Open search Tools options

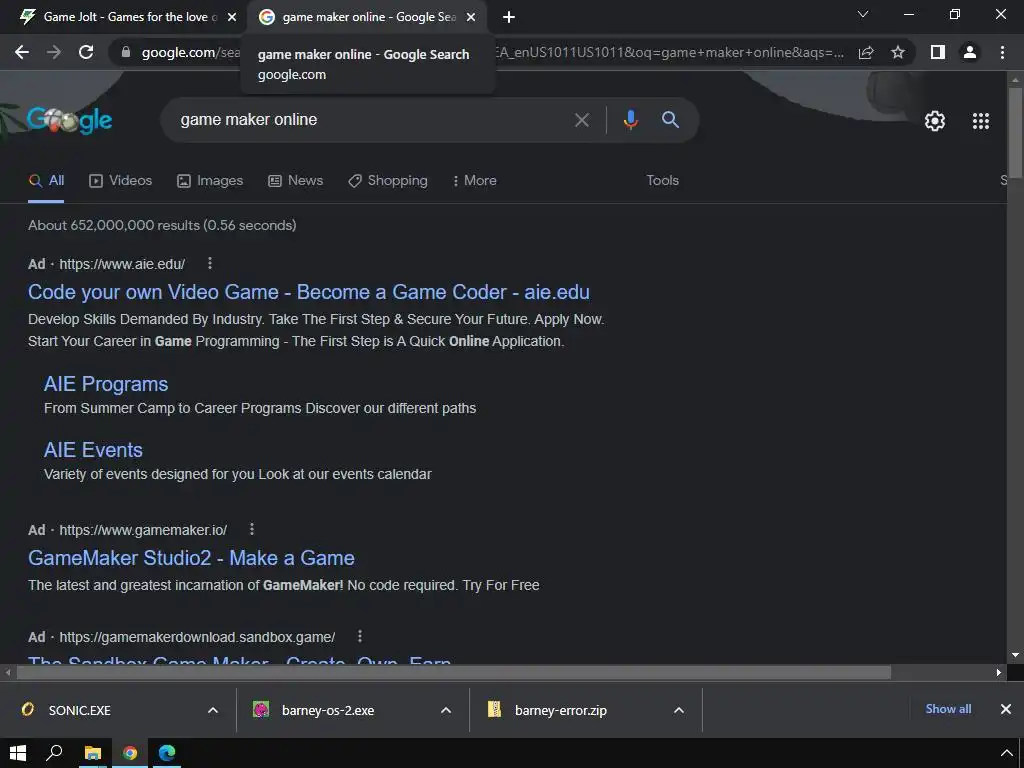[x=662, y=180]
